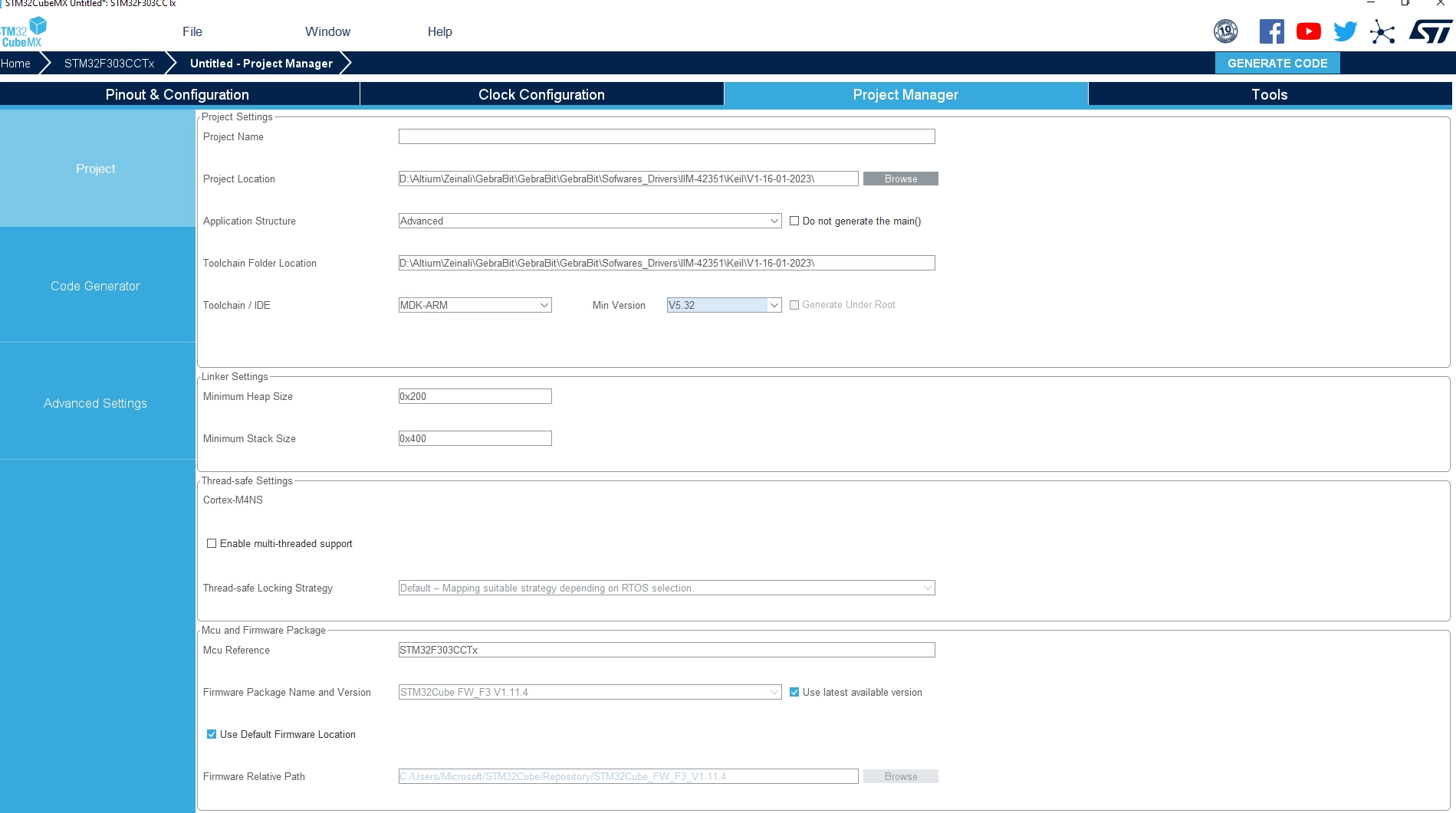Click the STM32F303CCTx breadcrumb
Viewport: 1456px width, 813px height.
click(x=109, y=64)
